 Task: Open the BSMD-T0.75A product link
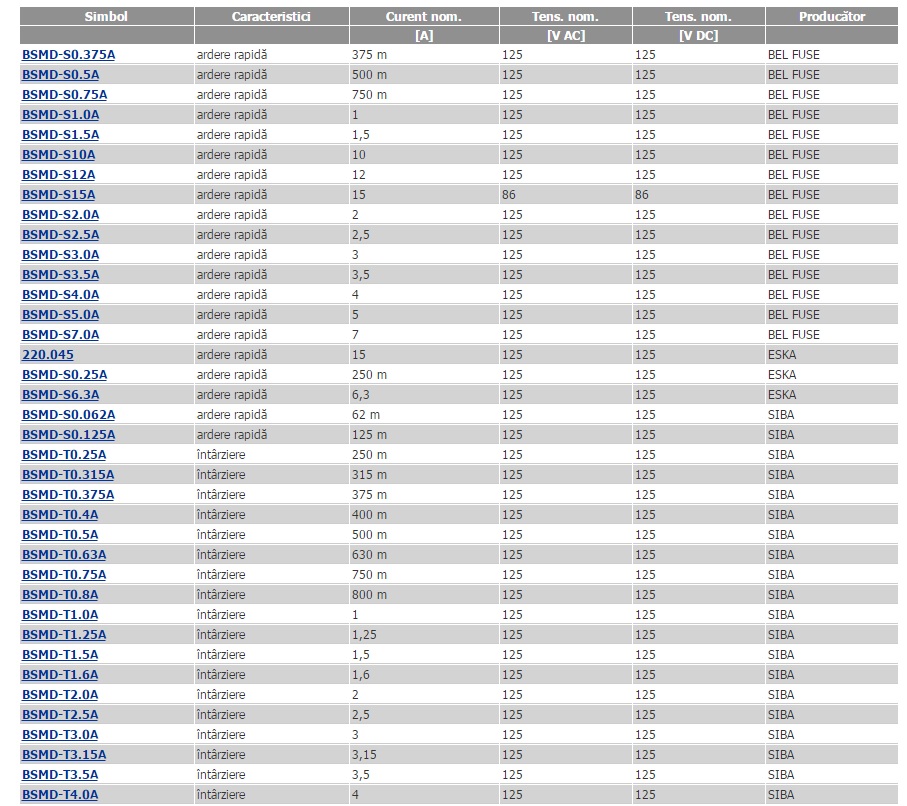[x=64, y=575]
